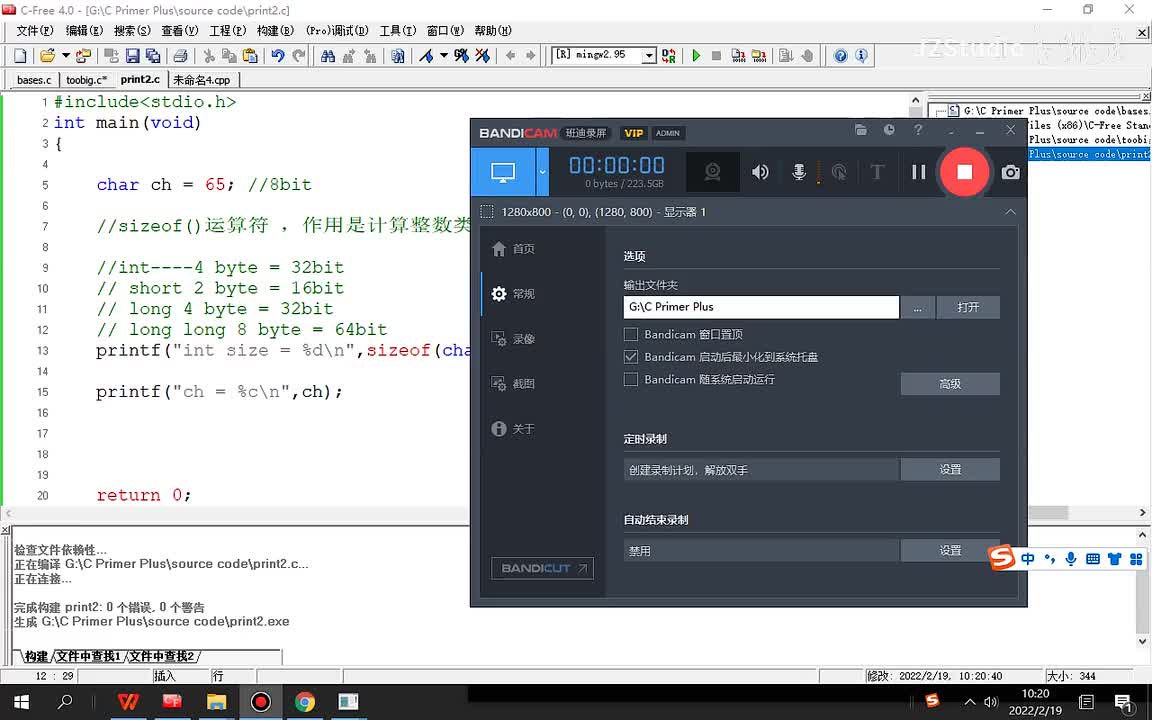Show hidden system tray icons chevron
This screenshot has height=720, width=1152.
[970, 702]
